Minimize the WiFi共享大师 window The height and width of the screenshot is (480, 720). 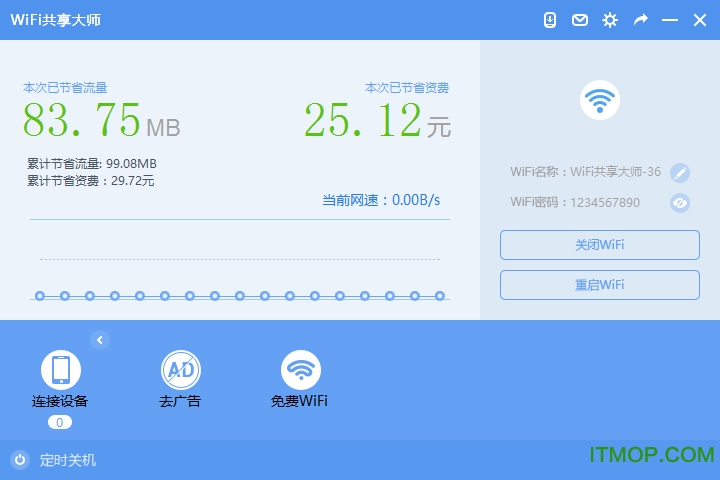670,20
